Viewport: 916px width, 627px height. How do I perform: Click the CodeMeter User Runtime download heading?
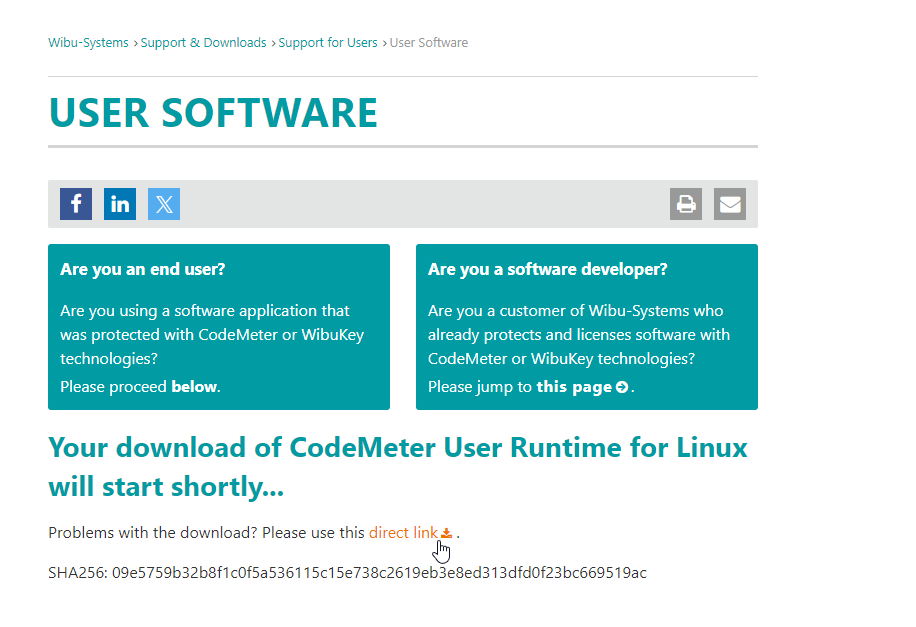tap(398, 467)
